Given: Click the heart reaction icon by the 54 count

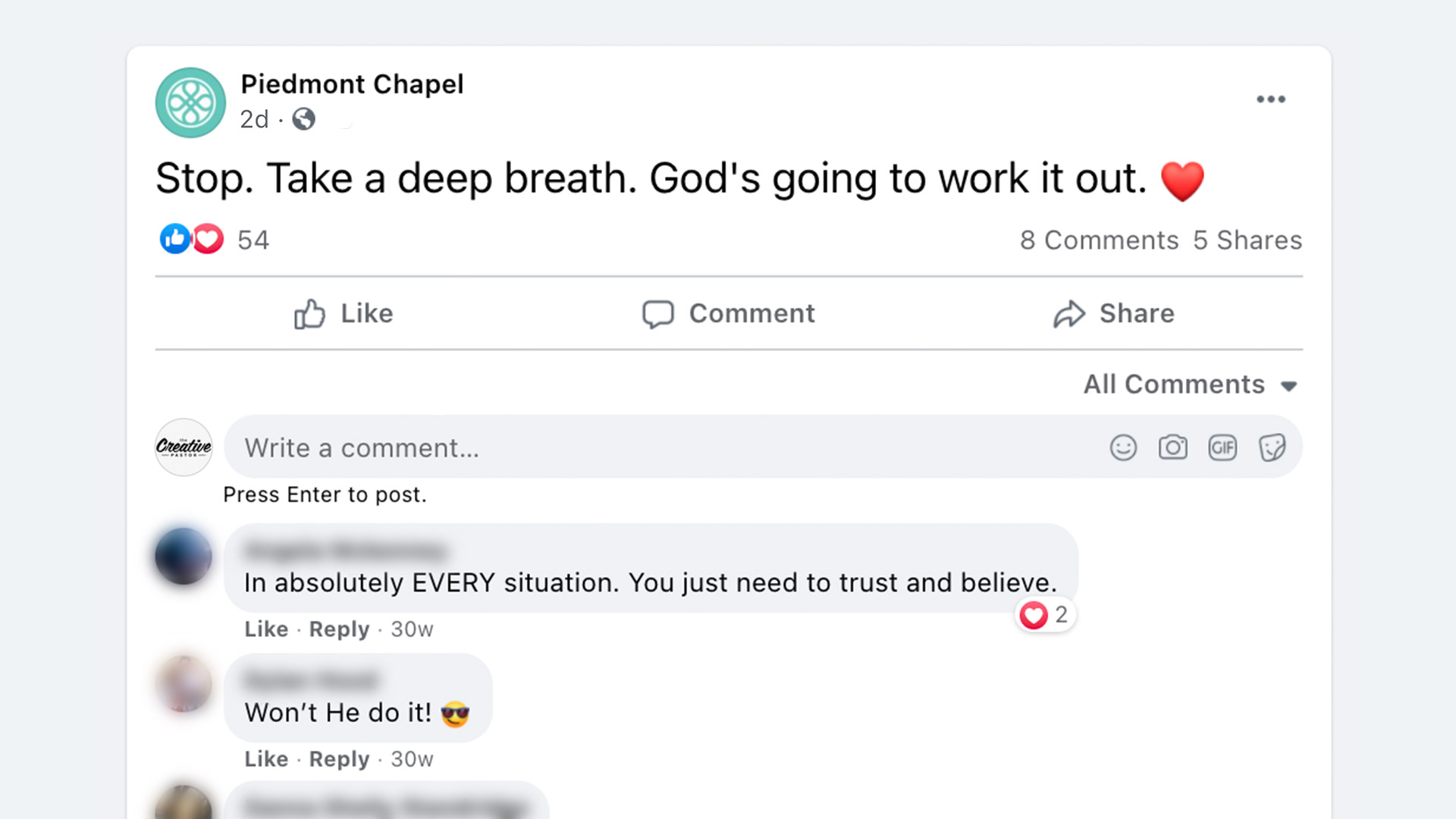Looking at the screenshot, I should tap(206, 239).
